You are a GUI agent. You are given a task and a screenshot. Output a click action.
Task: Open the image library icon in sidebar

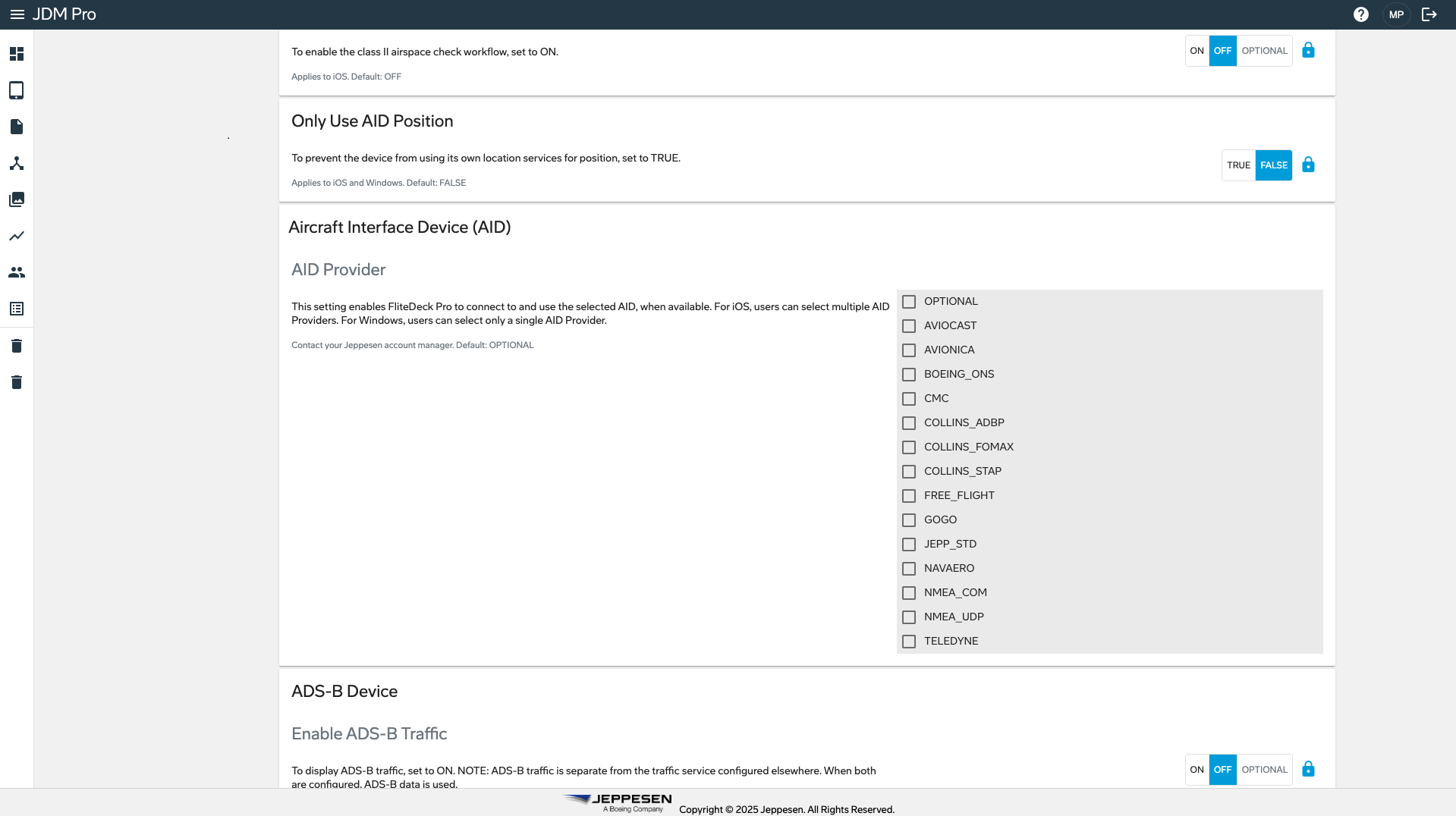point(17,199)
